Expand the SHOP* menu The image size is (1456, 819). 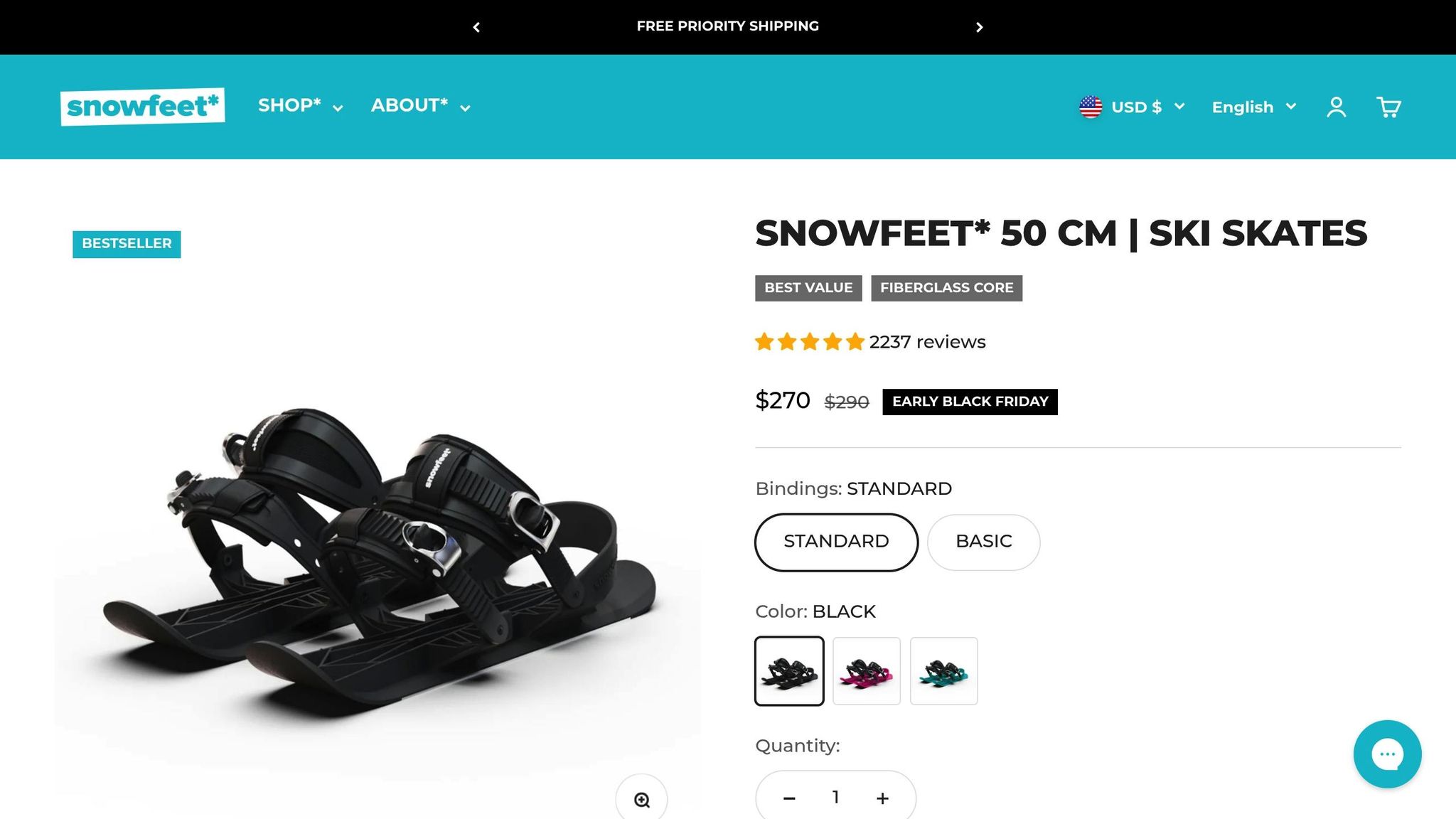301,106
